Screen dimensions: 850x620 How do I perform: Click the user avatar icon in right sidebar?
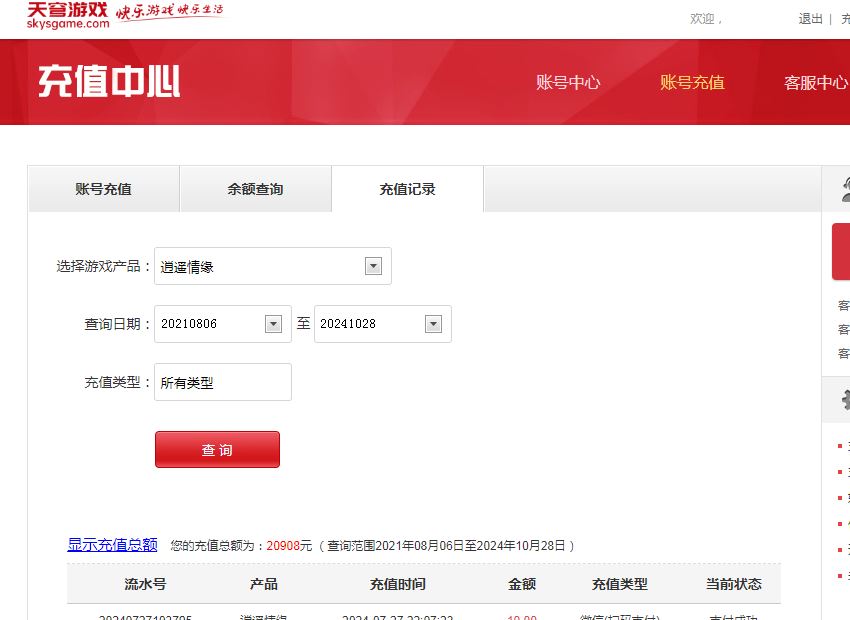844,188
